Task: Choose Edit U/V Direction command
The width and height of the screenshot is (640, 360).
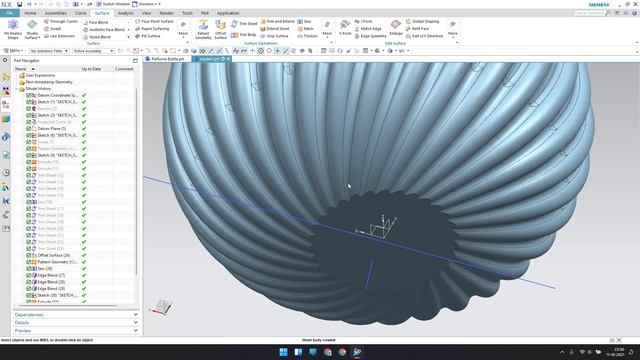Action: 424,36
